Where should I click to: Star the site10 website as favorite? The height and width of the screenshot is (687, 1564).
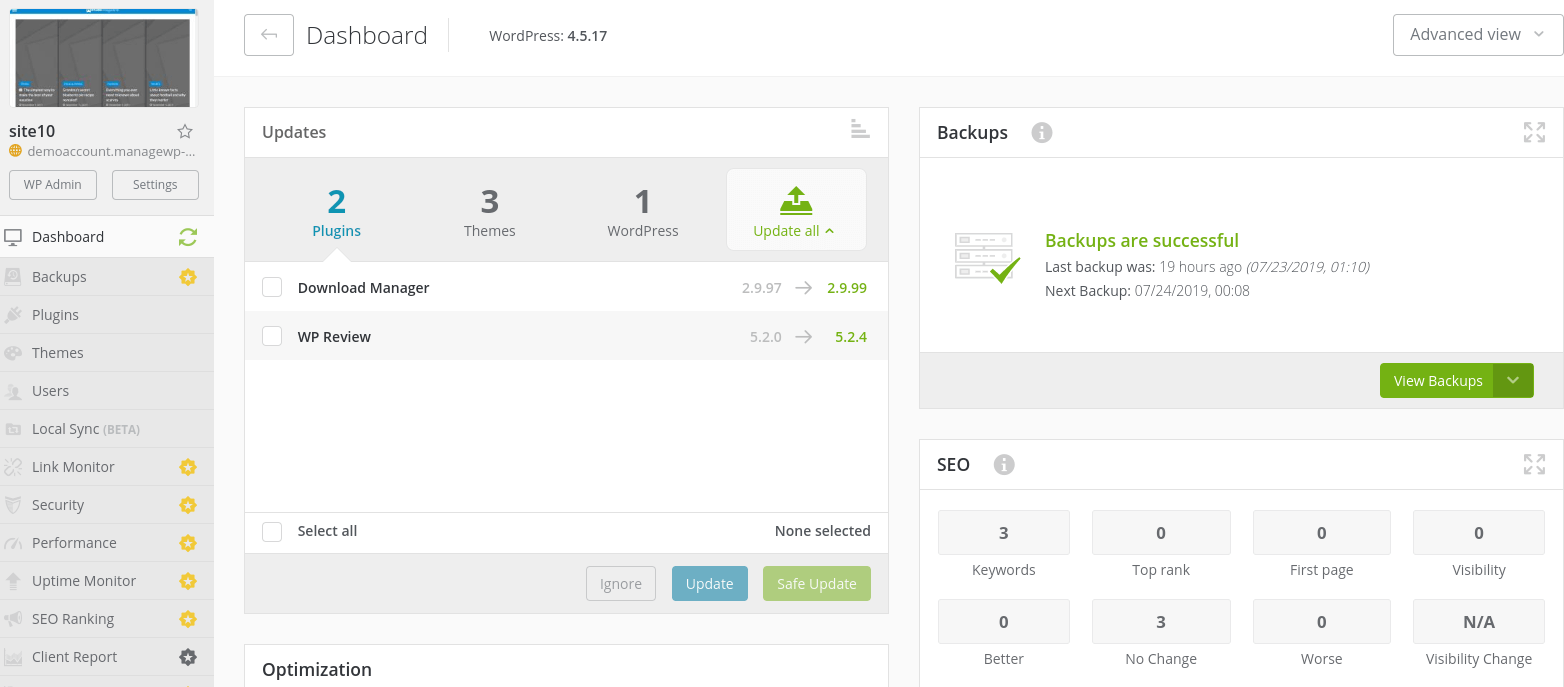pos(185,131)
